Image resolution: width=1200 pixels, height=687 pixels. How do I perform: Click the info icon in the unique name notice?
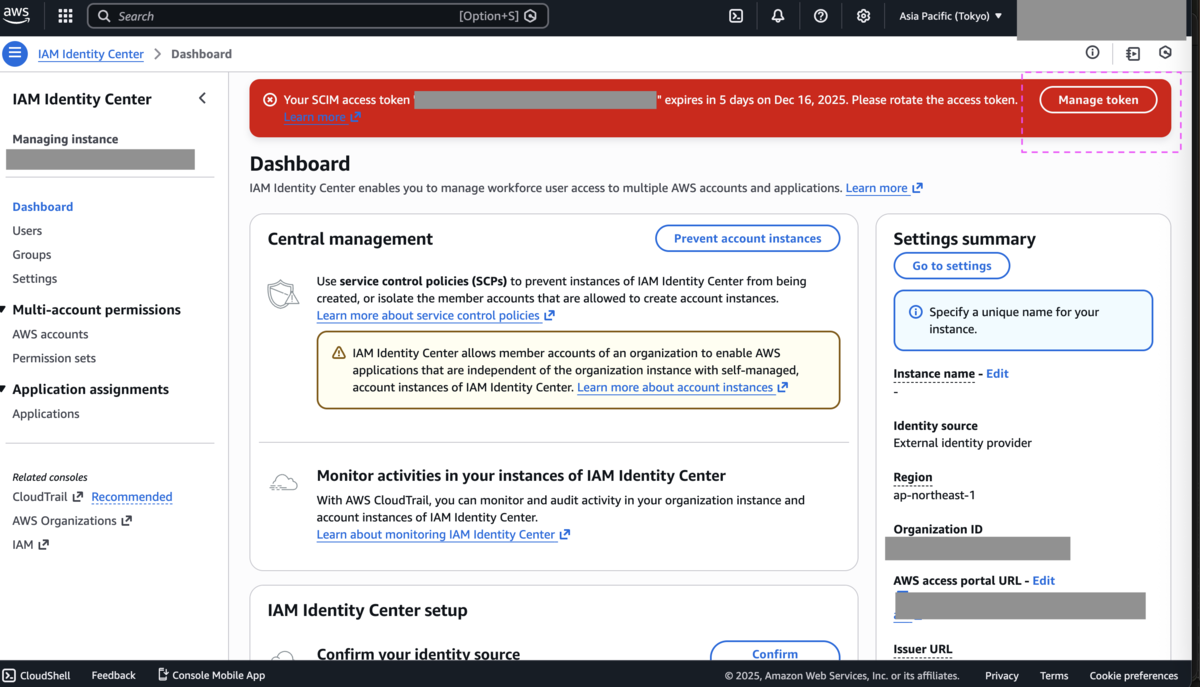[915, 312]
